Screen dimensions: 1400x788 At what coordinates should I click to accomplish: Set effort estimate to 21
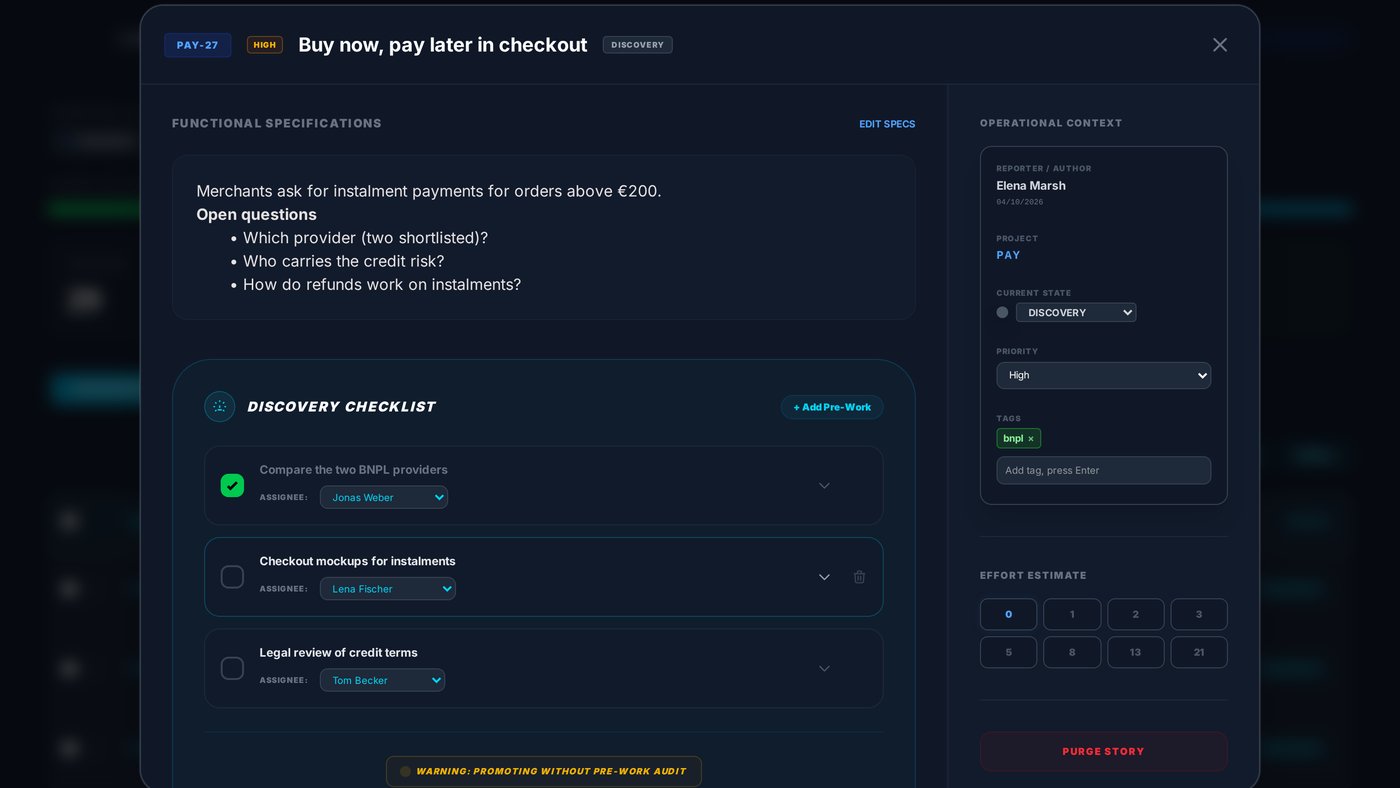pyautogui.click(x=1199, y=652)
